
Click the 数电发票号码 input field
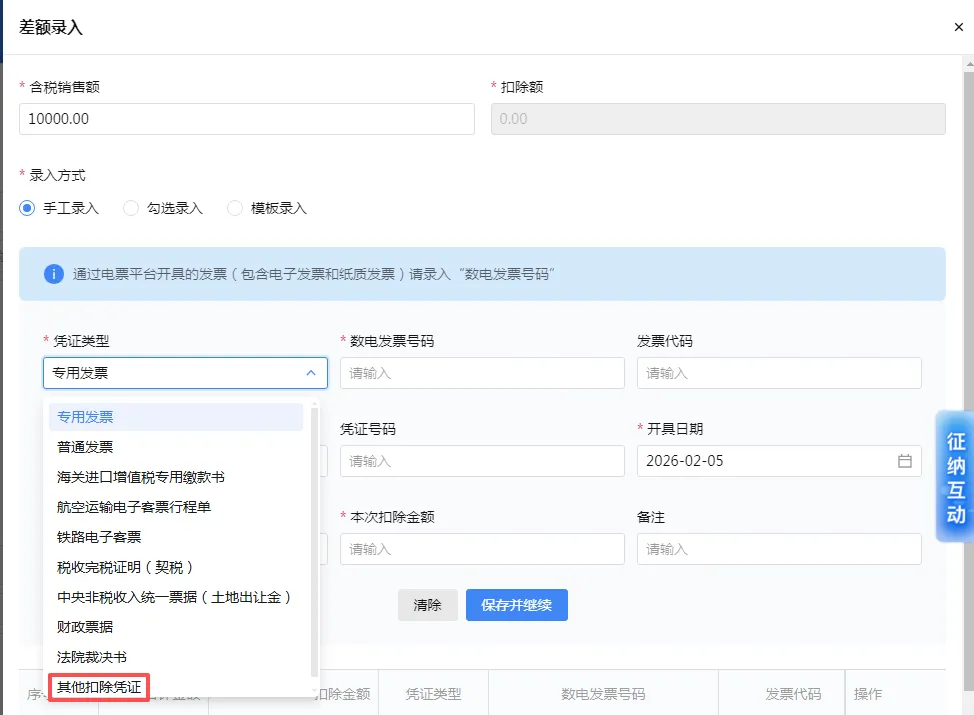click(482, 373)
